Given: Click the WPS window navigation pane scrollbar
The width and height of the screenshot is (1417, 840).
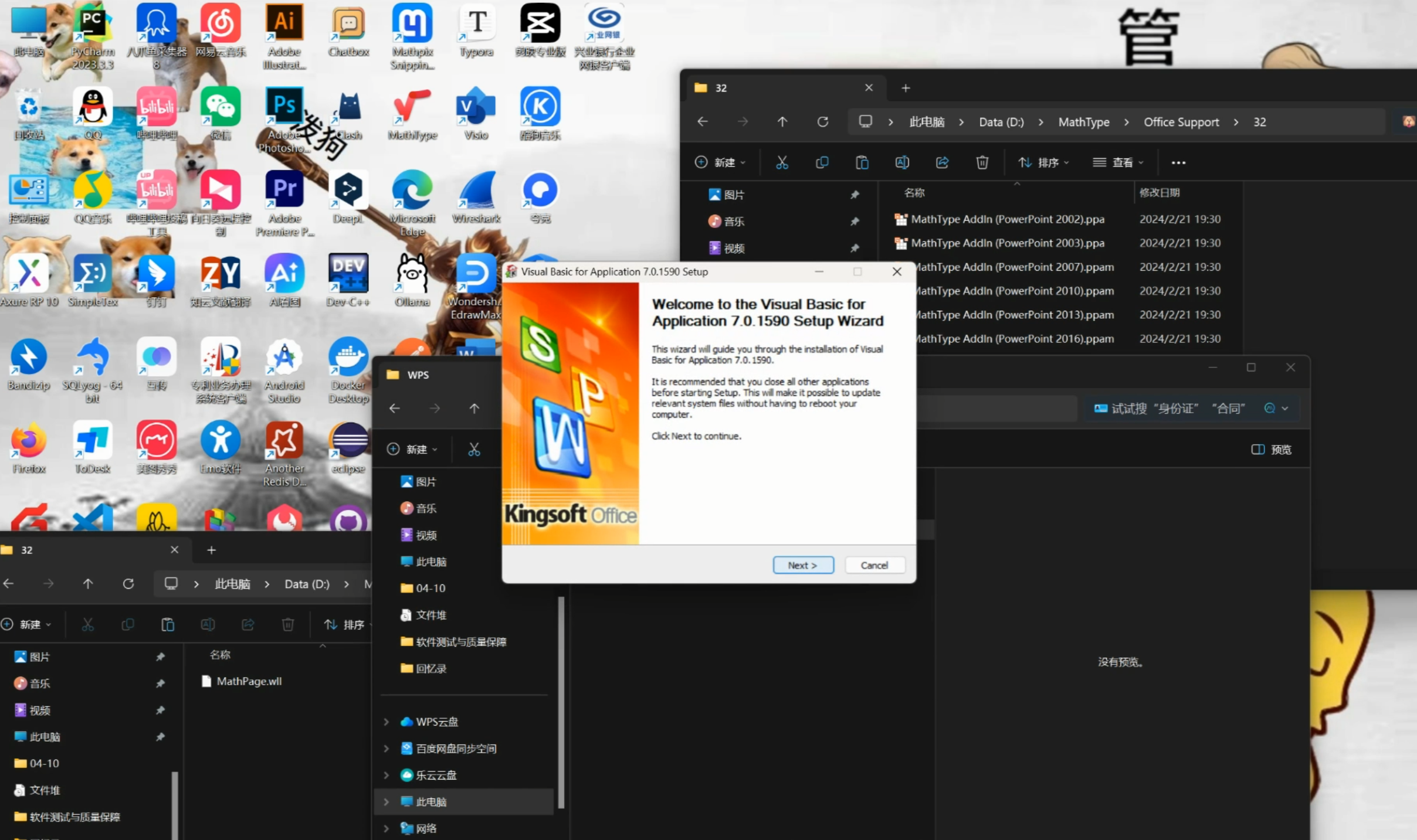Looking at the screenshot, I should pyautogui.click(x=561, y=702).
